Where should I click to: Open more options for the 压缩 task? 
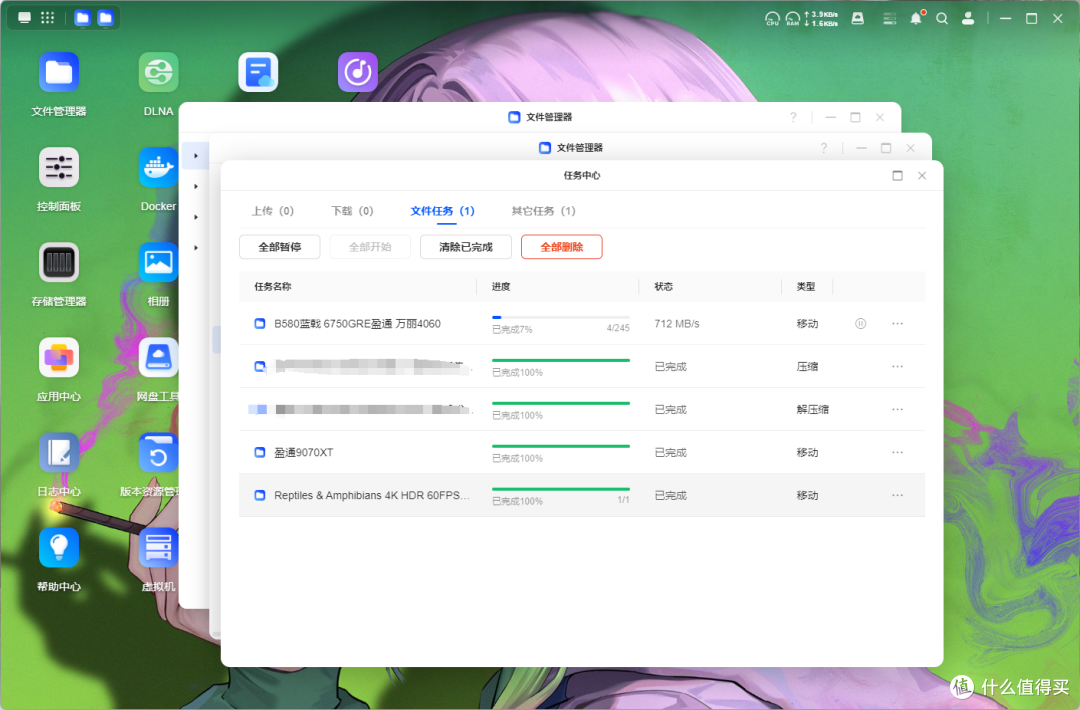tap(897, 366)
